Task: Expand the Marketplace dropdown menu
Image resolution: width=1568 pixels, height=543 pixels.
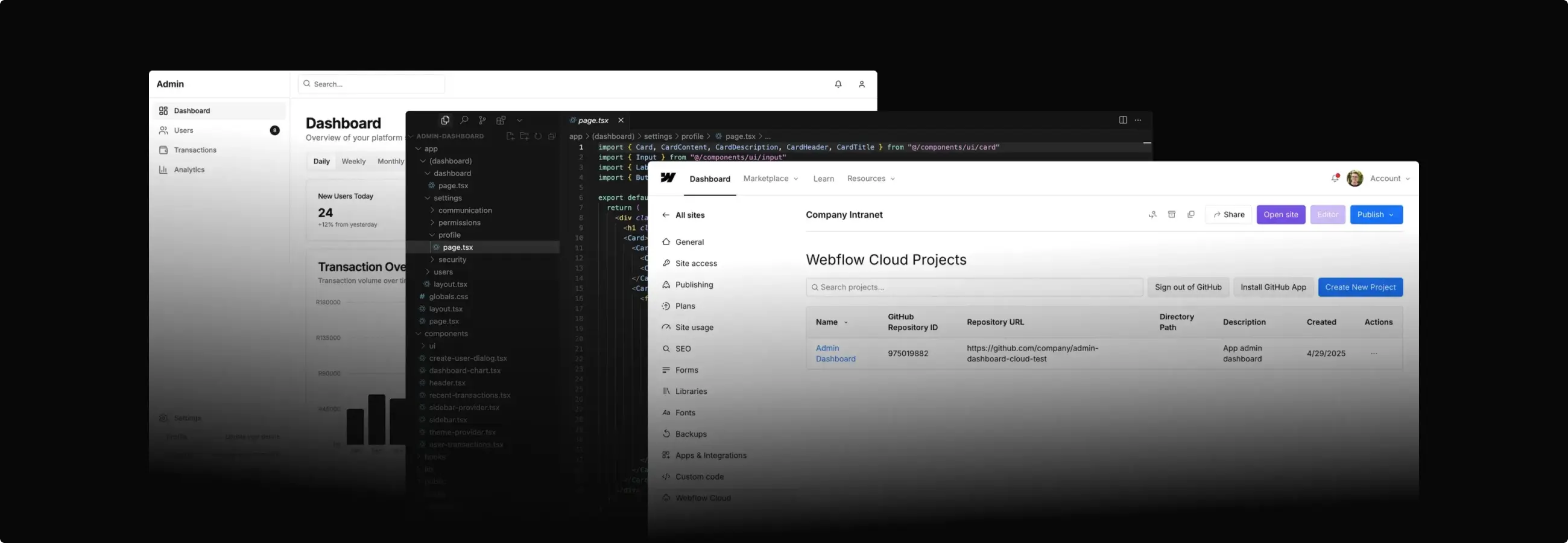Action: (x=771, y=179)
